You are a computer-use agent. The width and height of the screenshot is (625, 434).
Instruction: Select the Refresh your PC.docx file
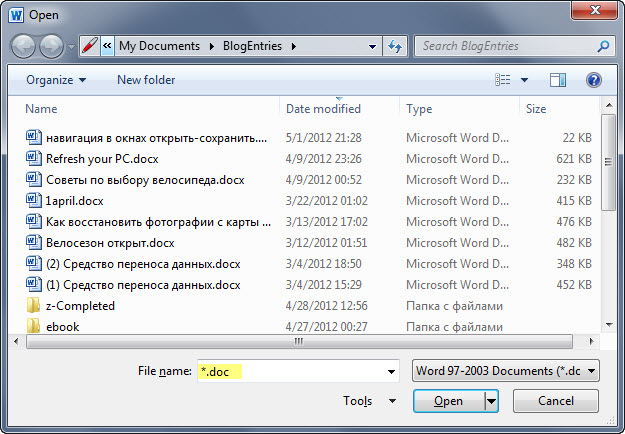coord(102,159)
